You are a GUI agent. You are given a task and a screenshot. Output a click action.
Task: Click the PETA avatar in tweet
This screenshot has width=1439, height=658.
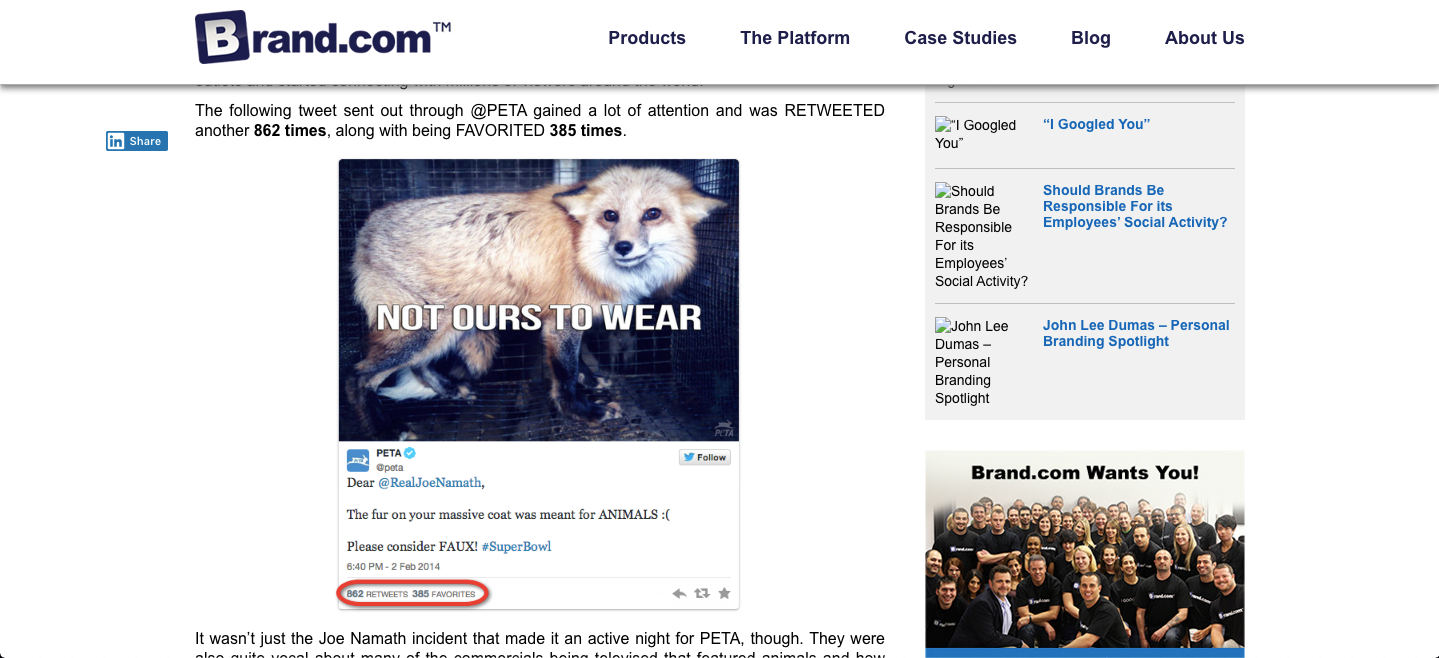point(358,460)
